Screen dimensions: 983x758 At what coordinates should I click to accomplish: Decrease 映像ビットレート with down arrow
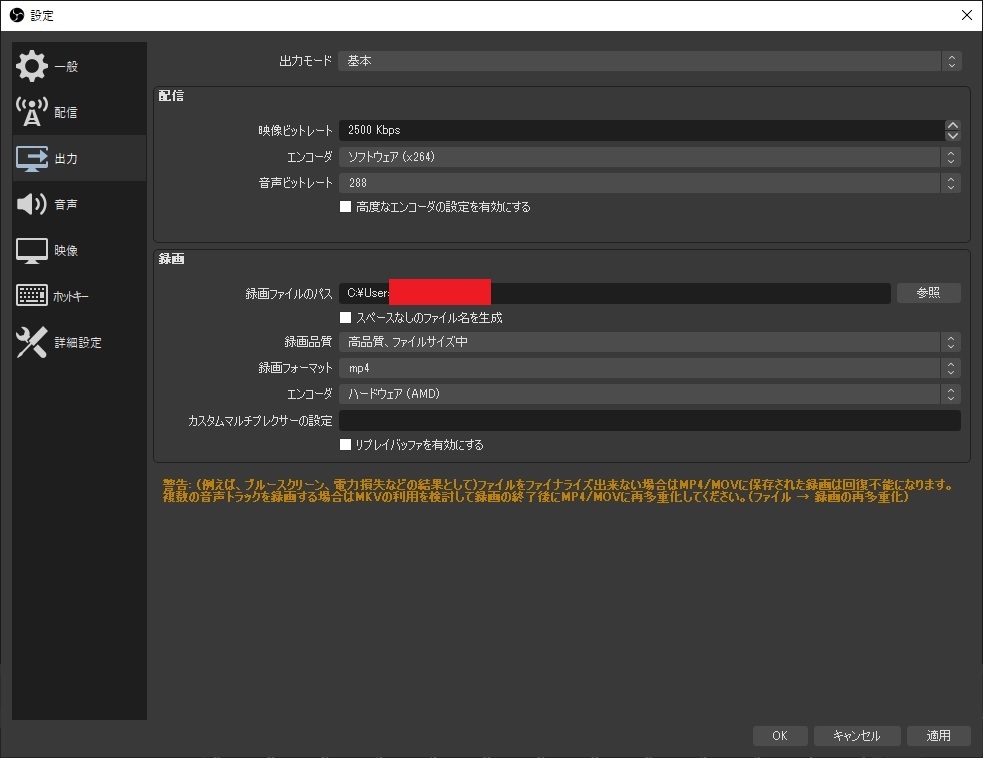[952, 135]
